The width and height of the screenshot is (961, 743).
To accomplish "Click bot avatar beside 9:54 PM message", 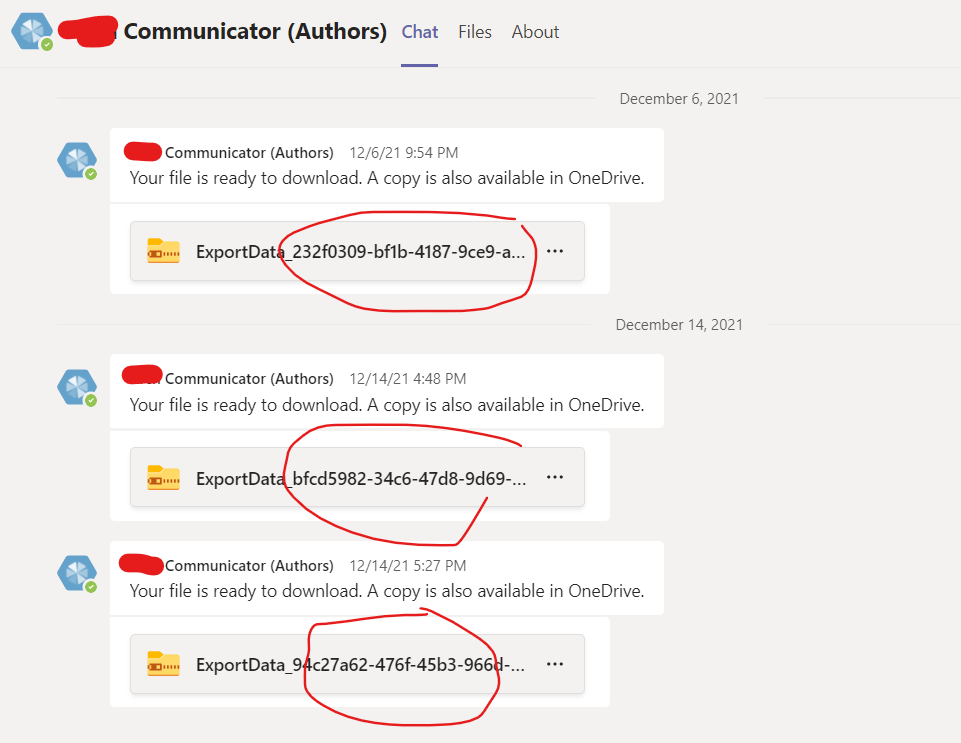I will (x=77, y=161).
